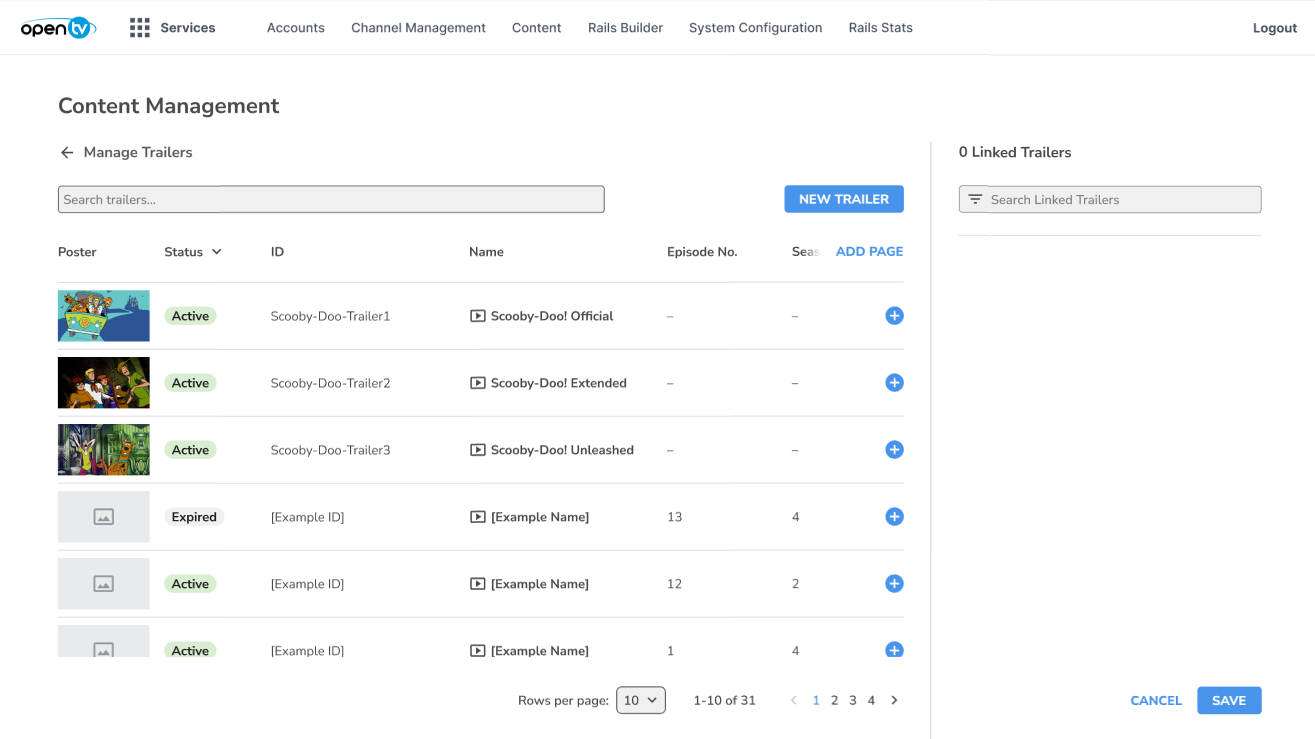Open Rows per page dropdown
Screen dimensions: 1315x739
pos(641,701)
